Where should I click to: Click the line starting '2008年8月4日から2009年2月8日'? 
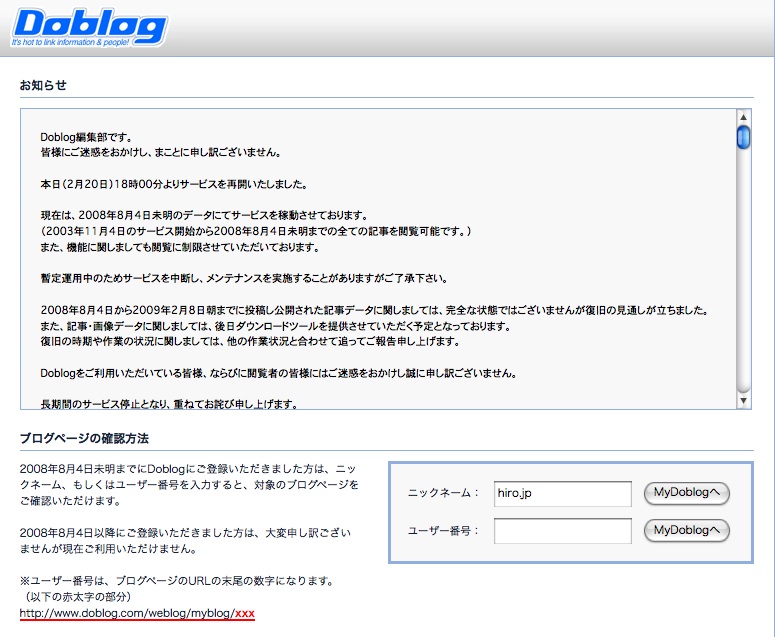tap(375, 310)
